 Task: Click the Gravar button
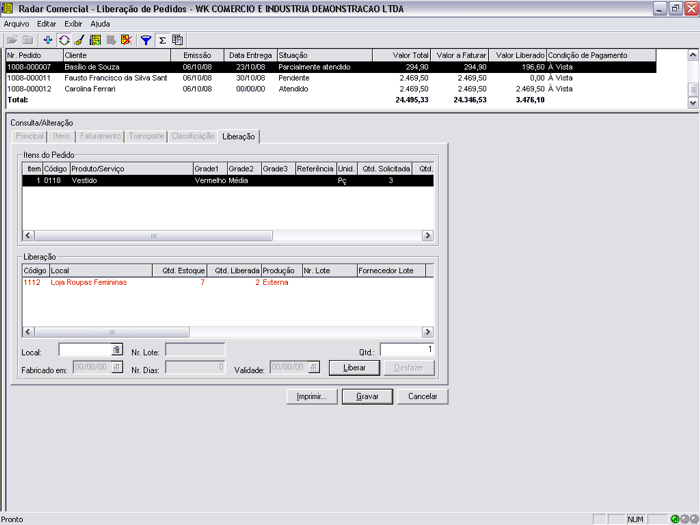[367, 397]
